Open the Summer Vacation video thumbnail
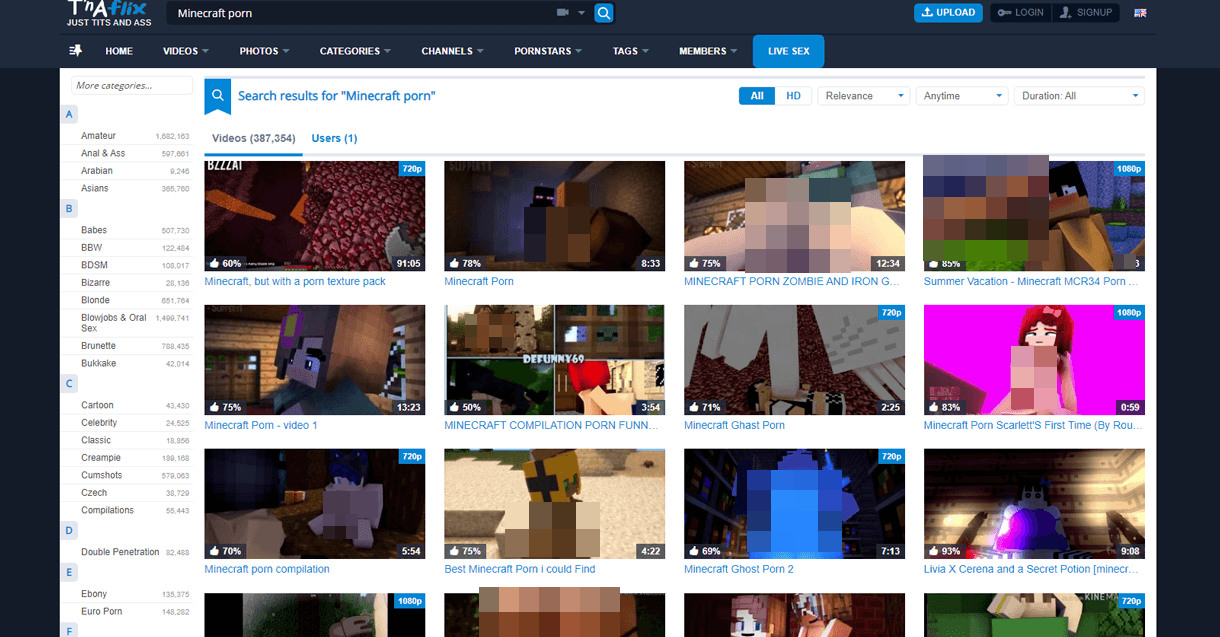 pyautogui.click(x=1034, y=216)
